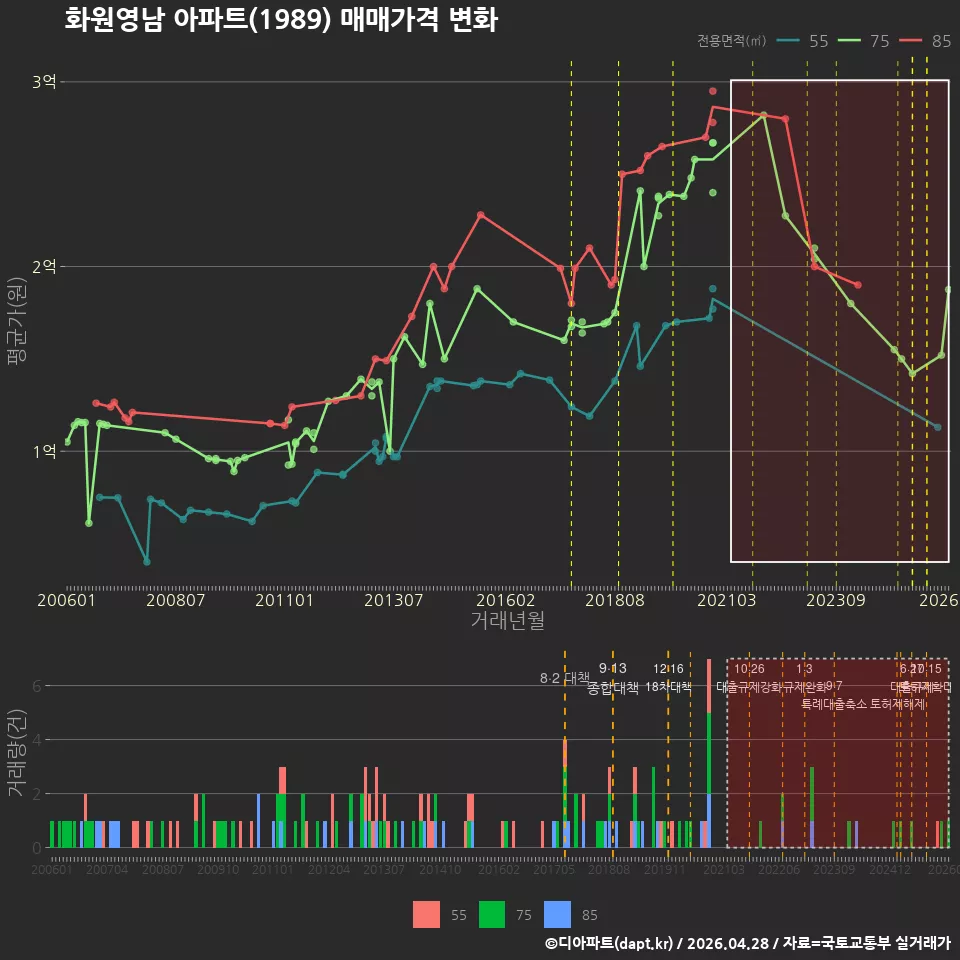This screenshot has height=960, width=960.
Task: Click the 6 gridline label on the volume chart
Action: point(37,686)
